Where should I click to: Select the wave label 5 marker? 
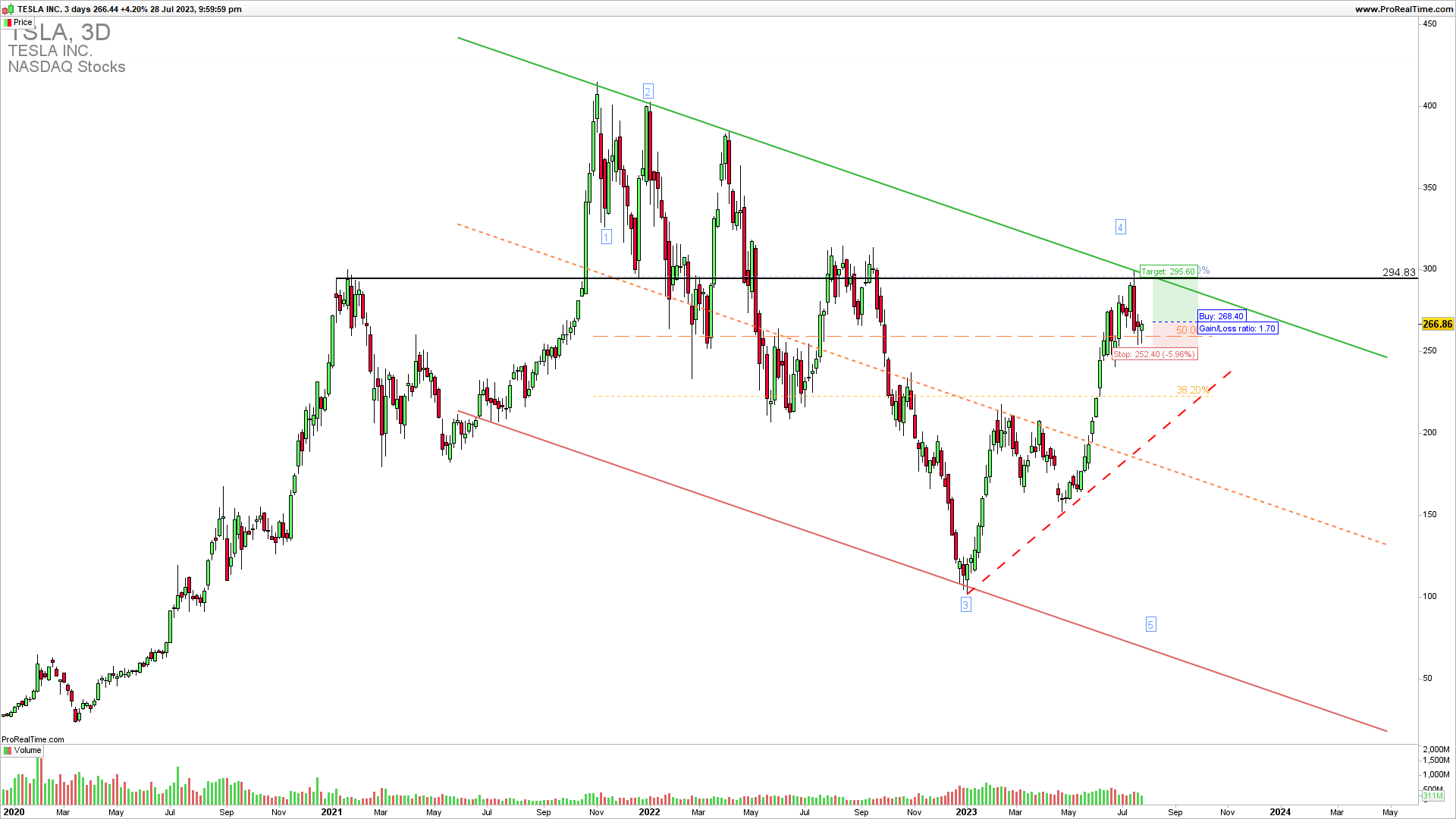point(1150,624)
